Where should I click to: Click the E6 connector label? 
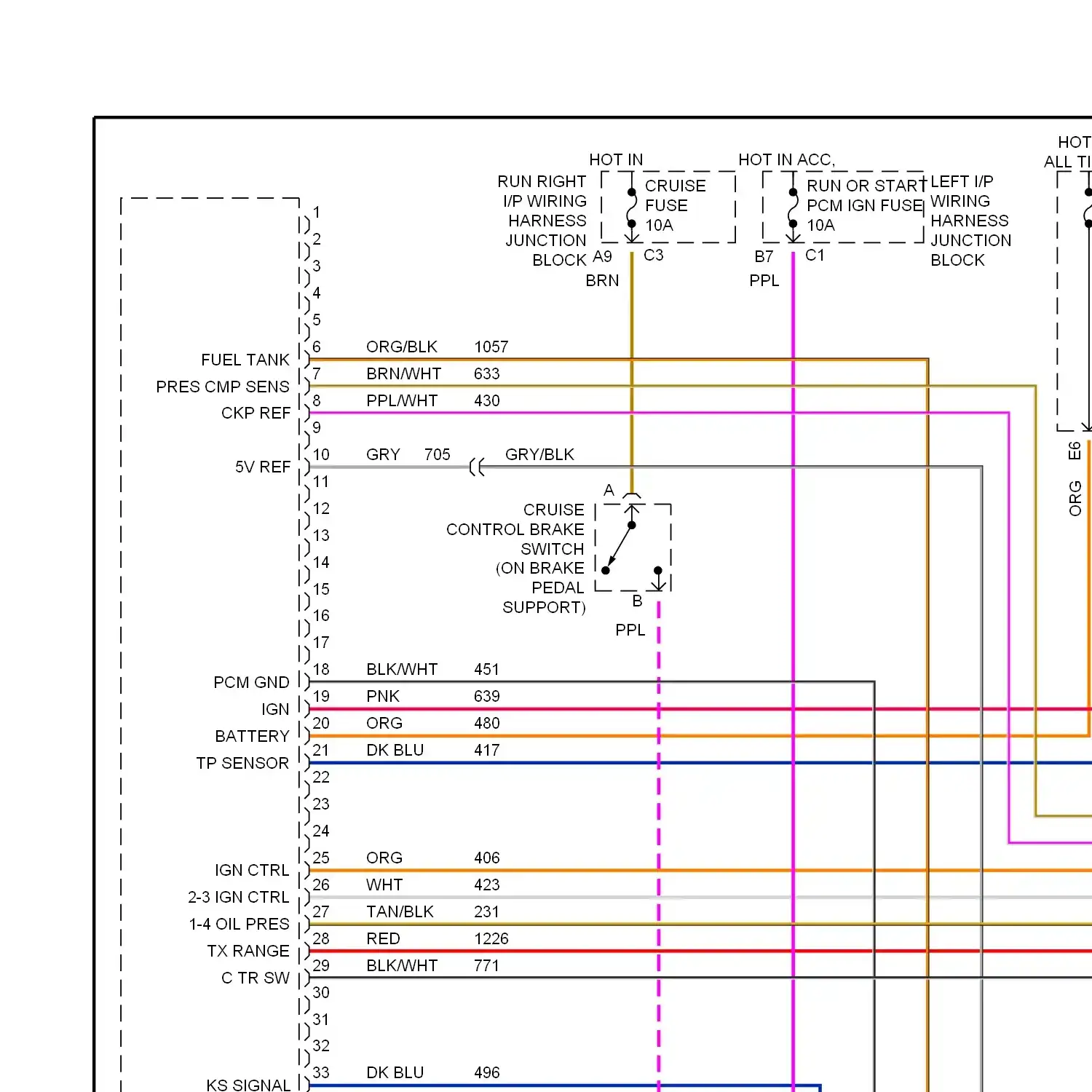click(1075, 451)
